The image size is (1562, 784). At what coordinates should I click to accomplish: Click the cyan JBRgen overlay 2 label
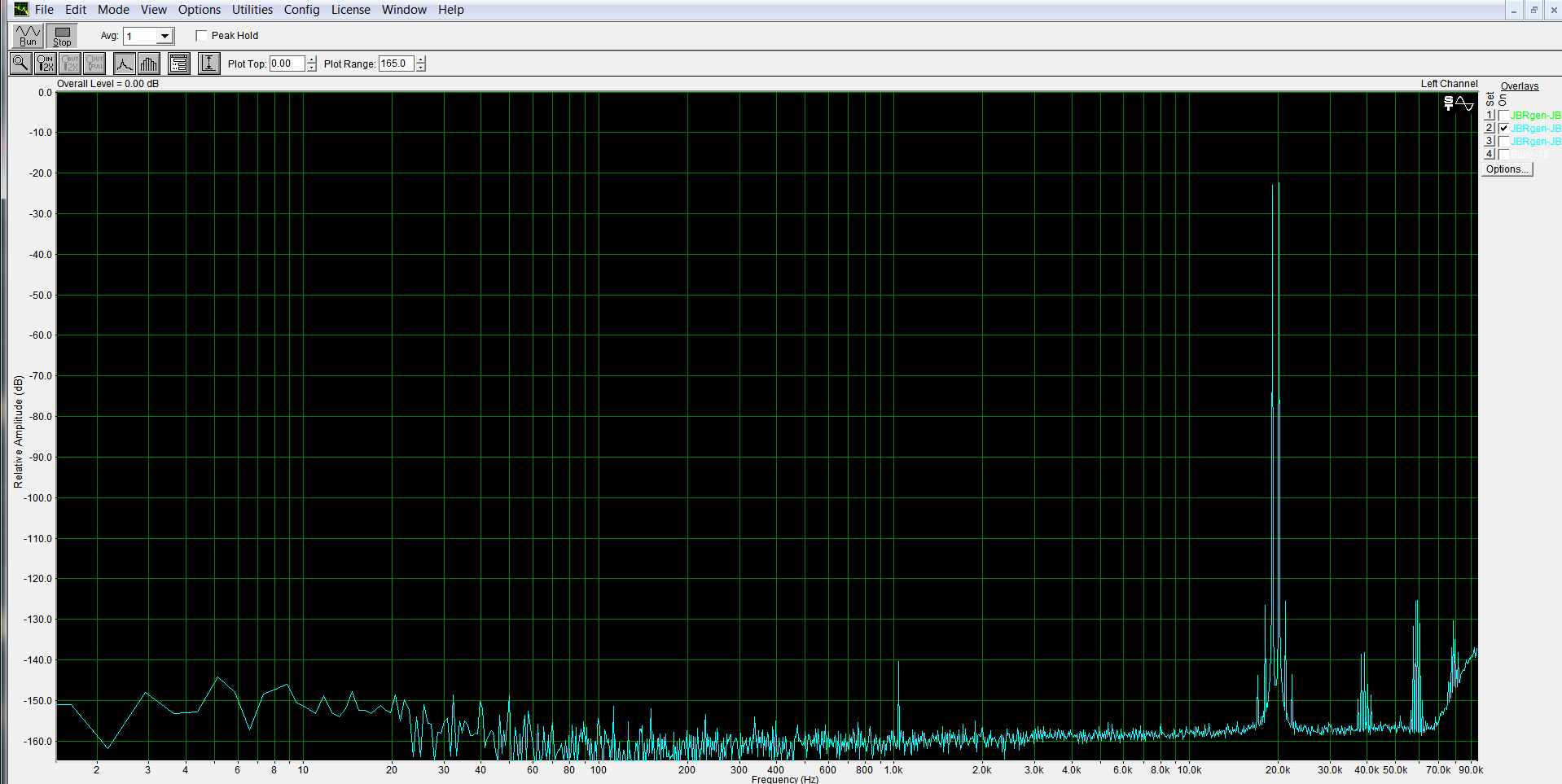point(1536,129)
